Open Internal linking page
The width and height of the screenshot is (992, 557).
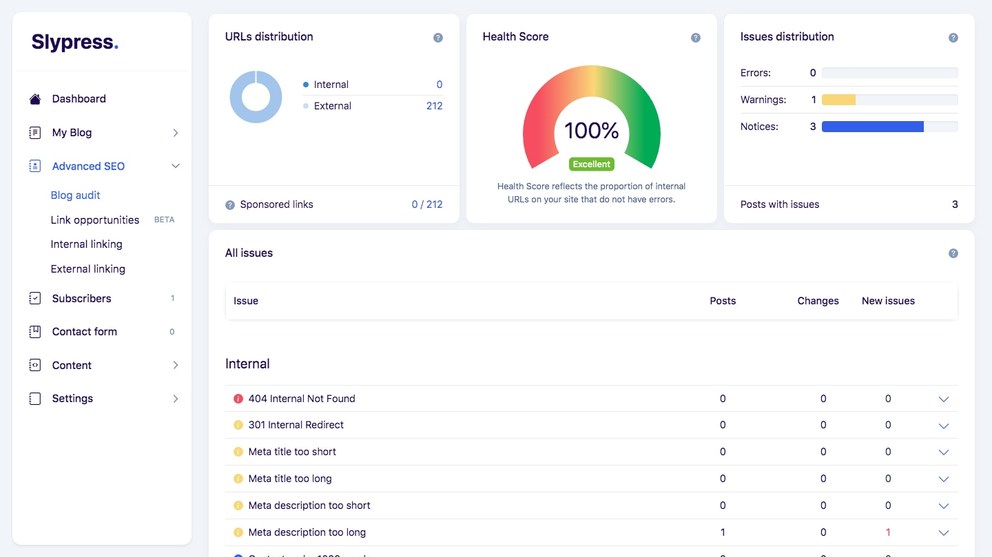click(x=87, y=244)
